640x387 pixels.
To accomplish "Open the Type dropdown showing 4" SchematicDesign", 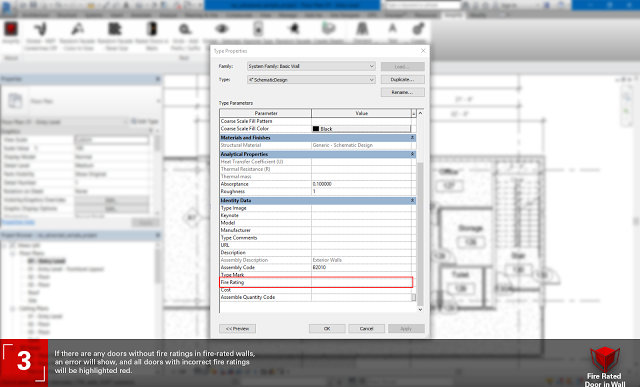I will click(x=311, y=80).
